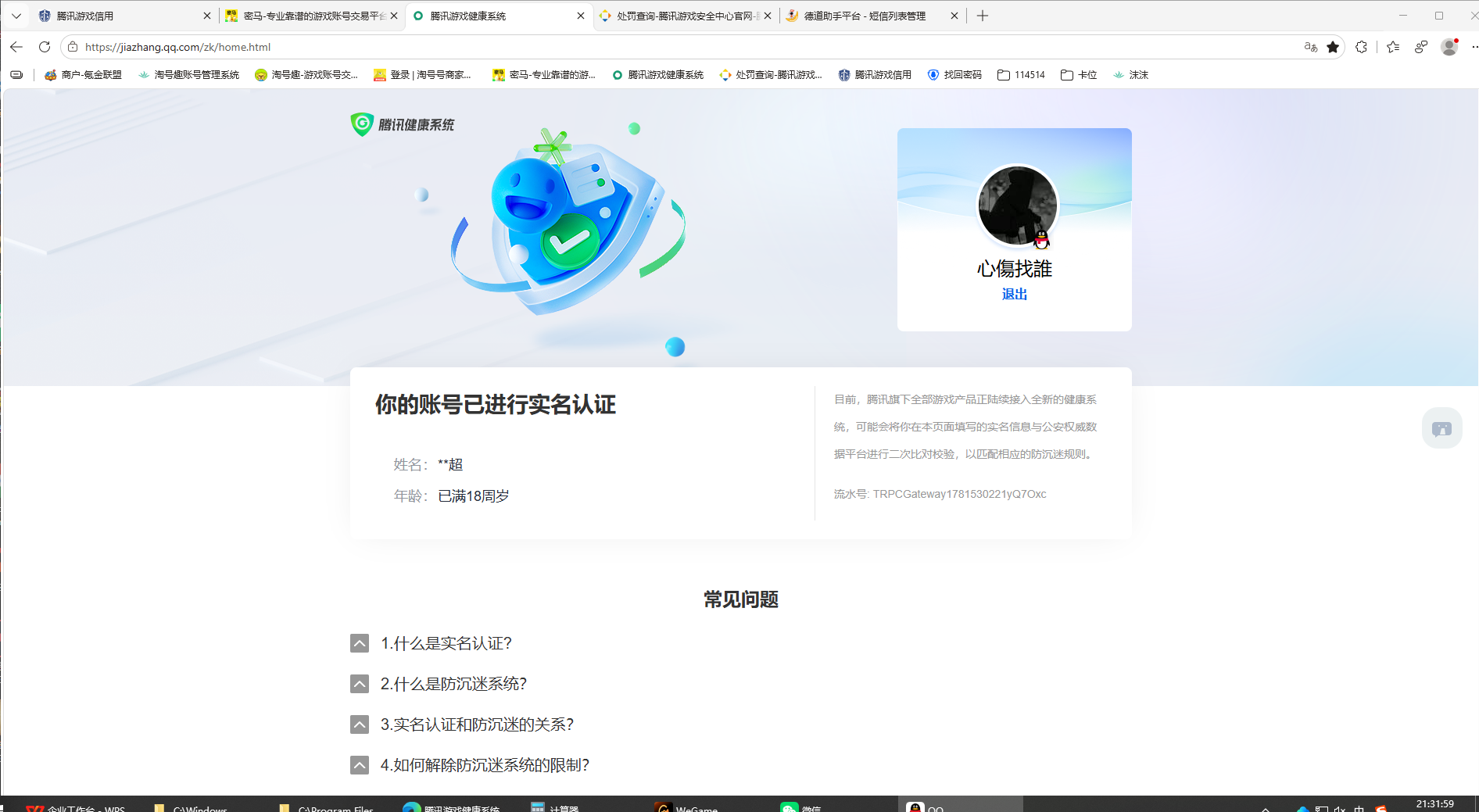Open the 沫沫 bookmark
Screen dimensions: 1479x812
click(1130, 75)
